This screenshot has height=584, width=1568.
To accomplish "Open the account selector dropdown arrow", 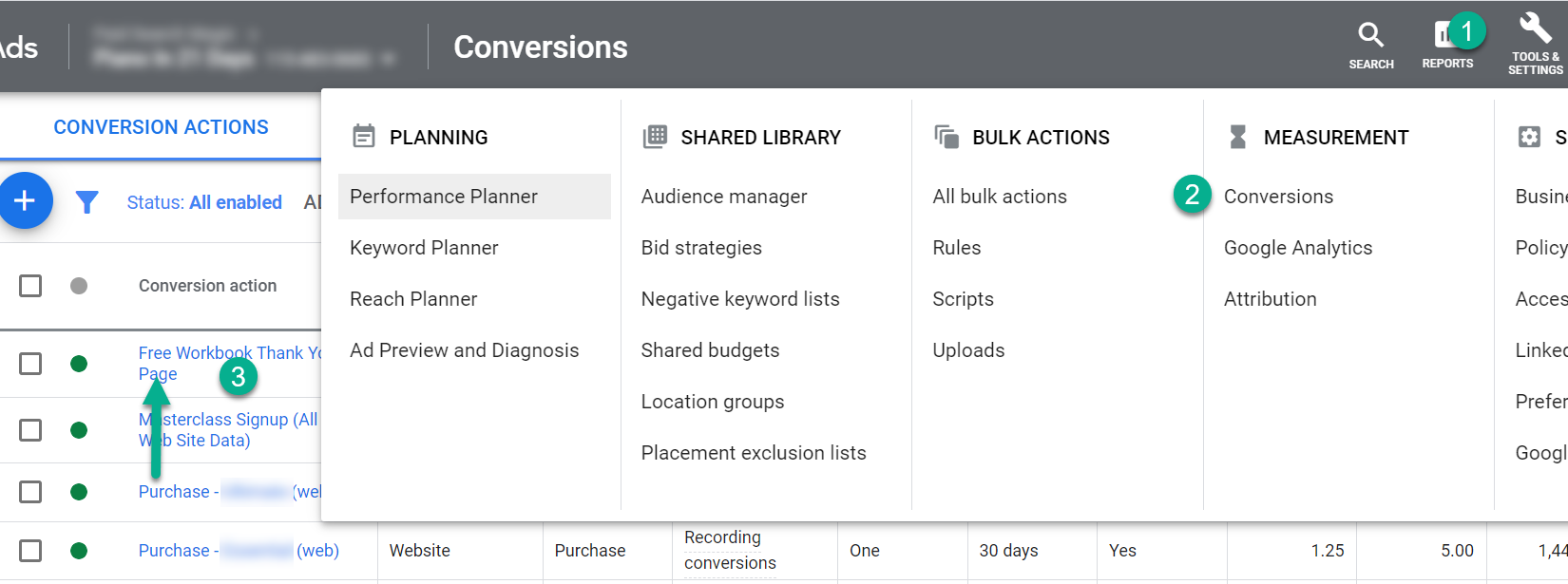I will [x=388, y=58].
